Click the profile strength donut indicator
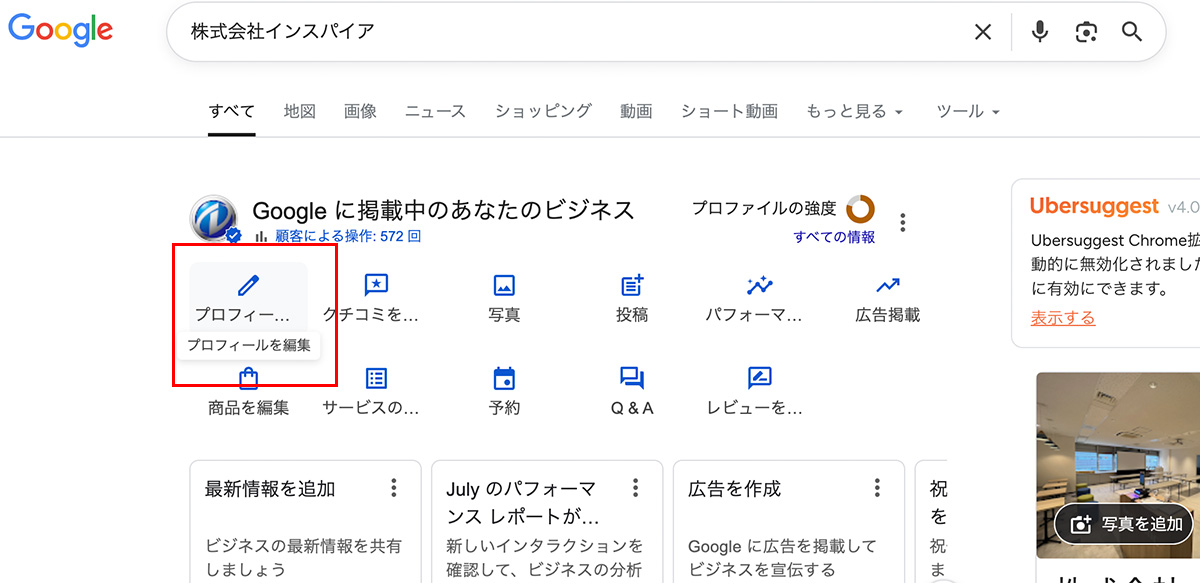The height and width of the screenshot is (585, 1200). pyautogui.click(x=860, y=209)
